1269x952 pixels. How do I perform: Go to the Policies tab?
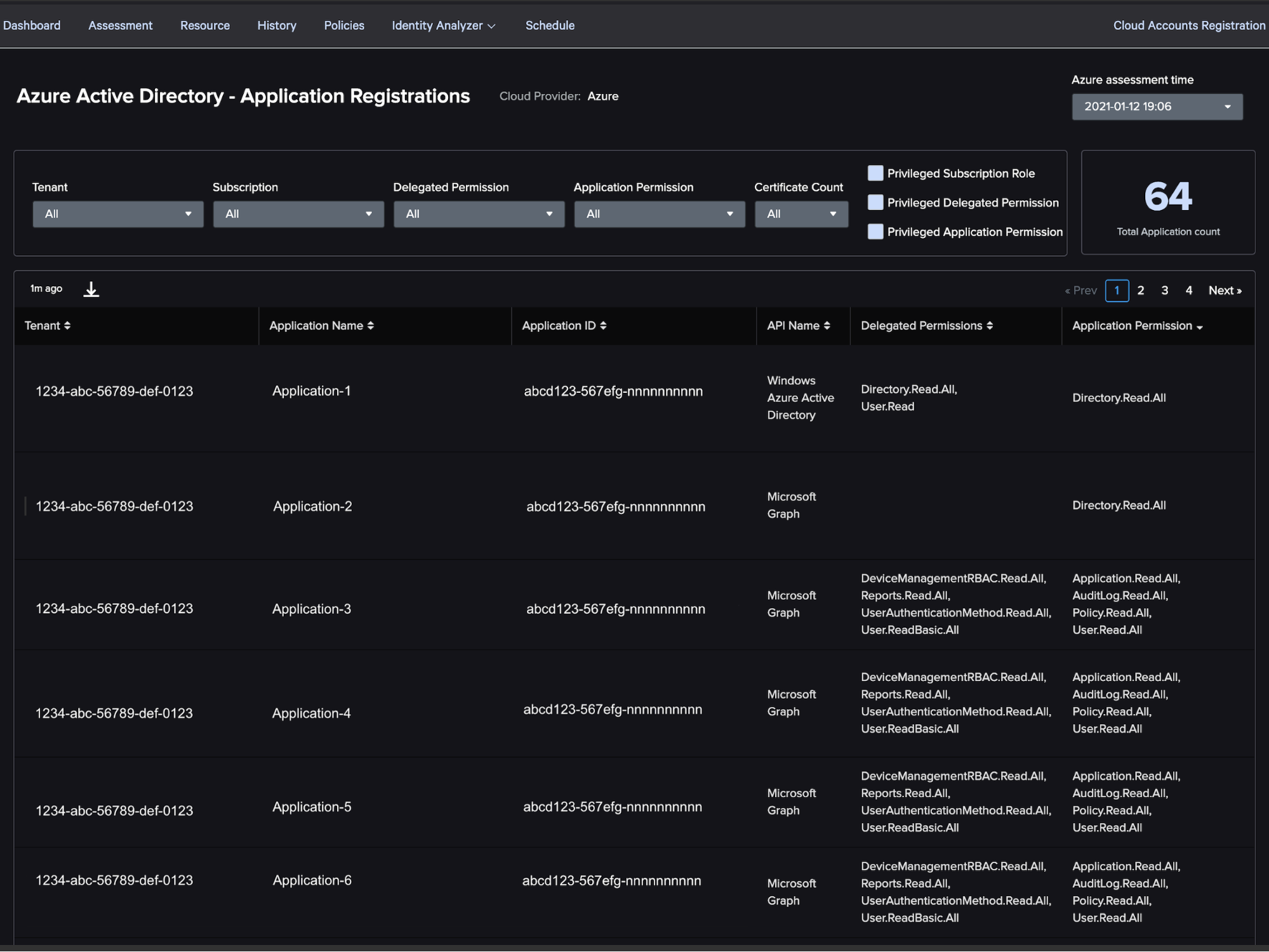pos(344,25)
